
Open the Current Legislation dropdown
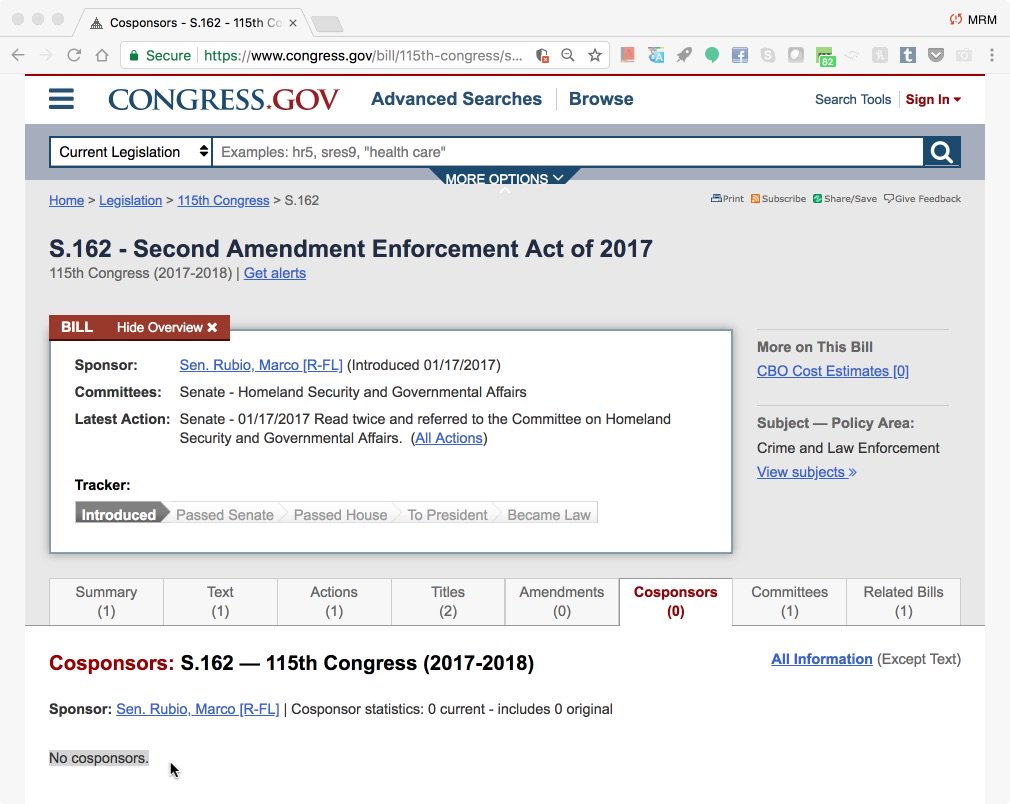click(131, 152)
